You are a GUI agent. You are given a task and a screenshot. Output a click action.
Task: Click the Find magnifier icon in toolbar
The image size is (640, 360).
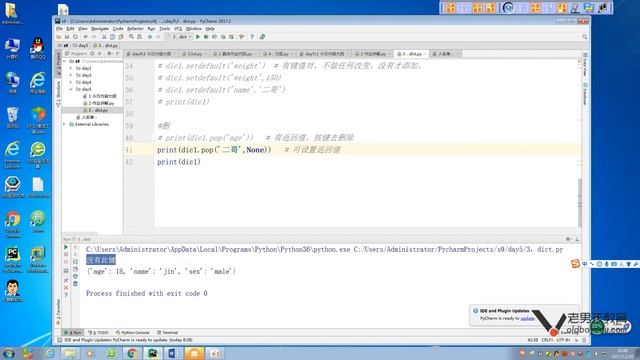point(131,37)
